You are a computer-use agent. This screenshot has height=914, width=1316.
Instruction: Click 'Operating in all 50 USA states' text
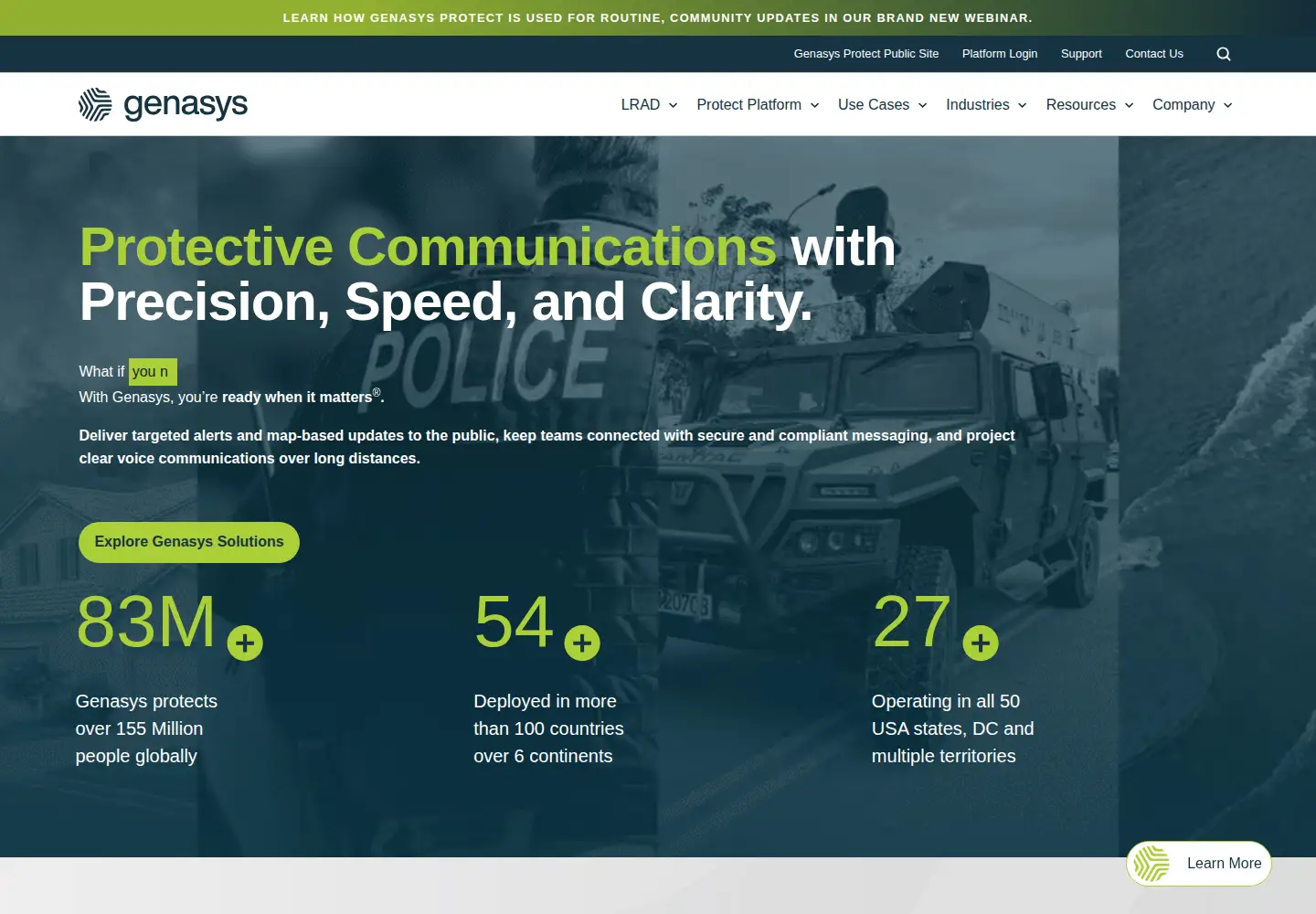point(953,728)
